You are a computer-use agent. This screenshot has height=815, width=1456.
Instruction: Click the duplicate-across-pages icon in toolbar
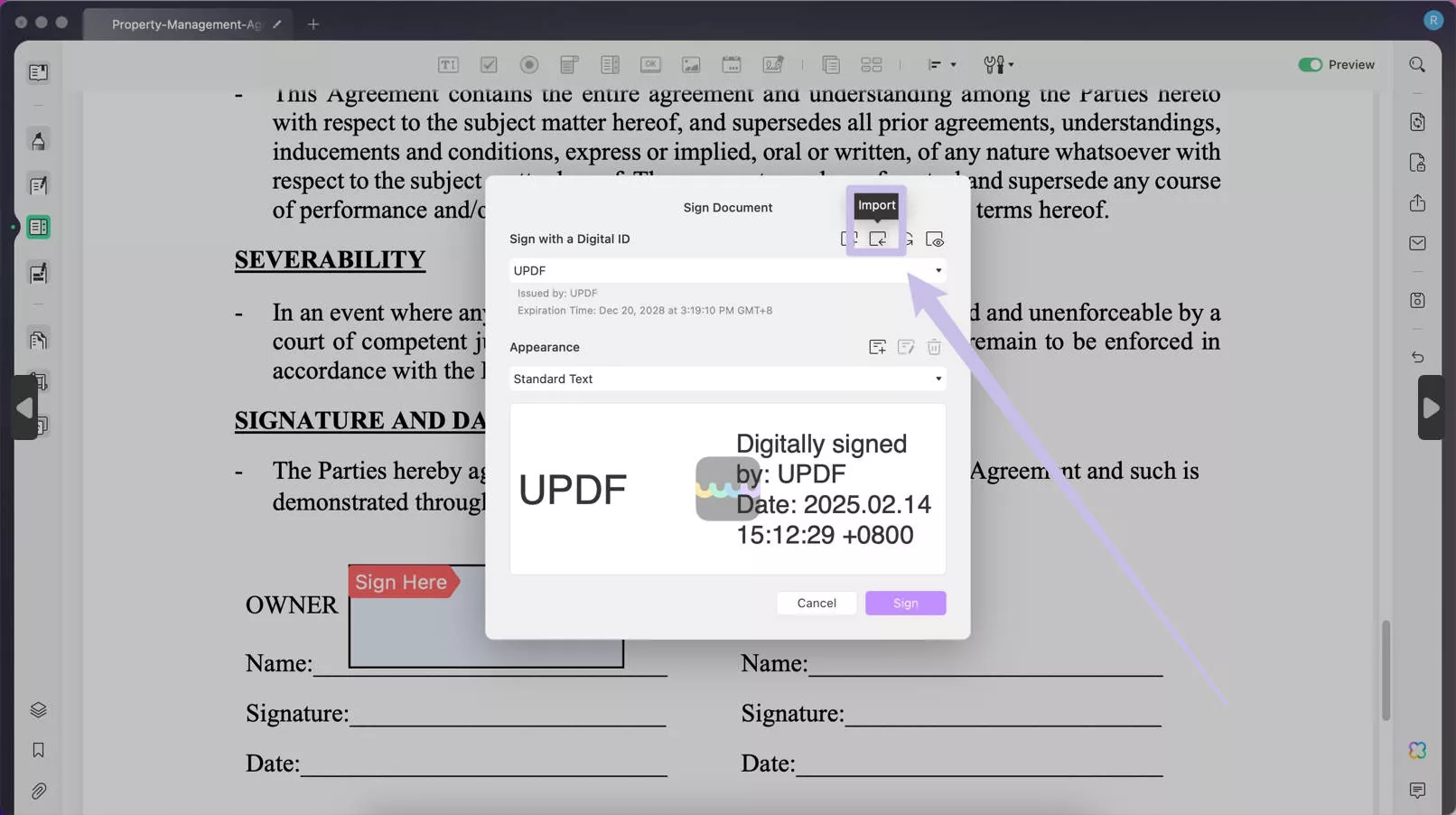(x=831, y=64)
